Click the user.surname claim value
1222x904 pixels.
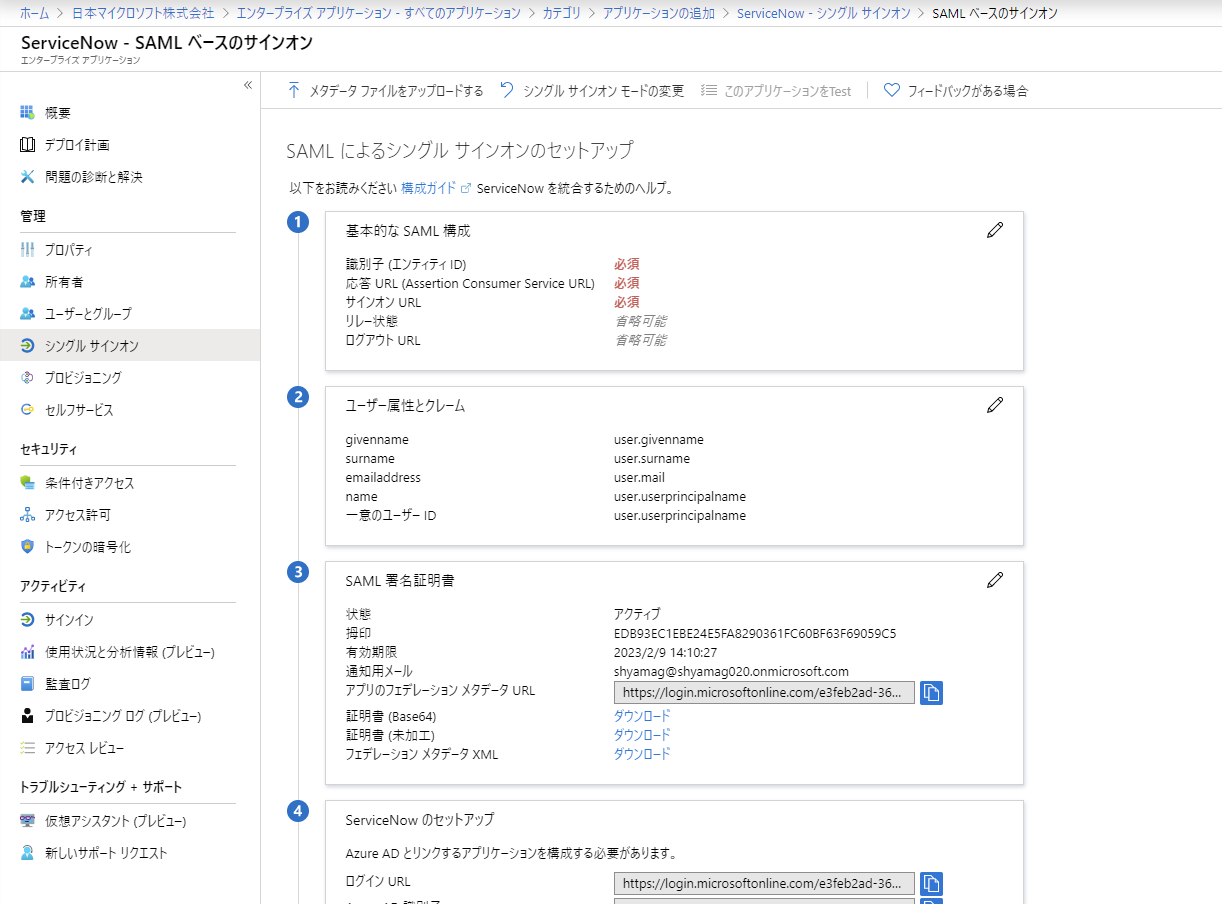[x=652, y=459]
